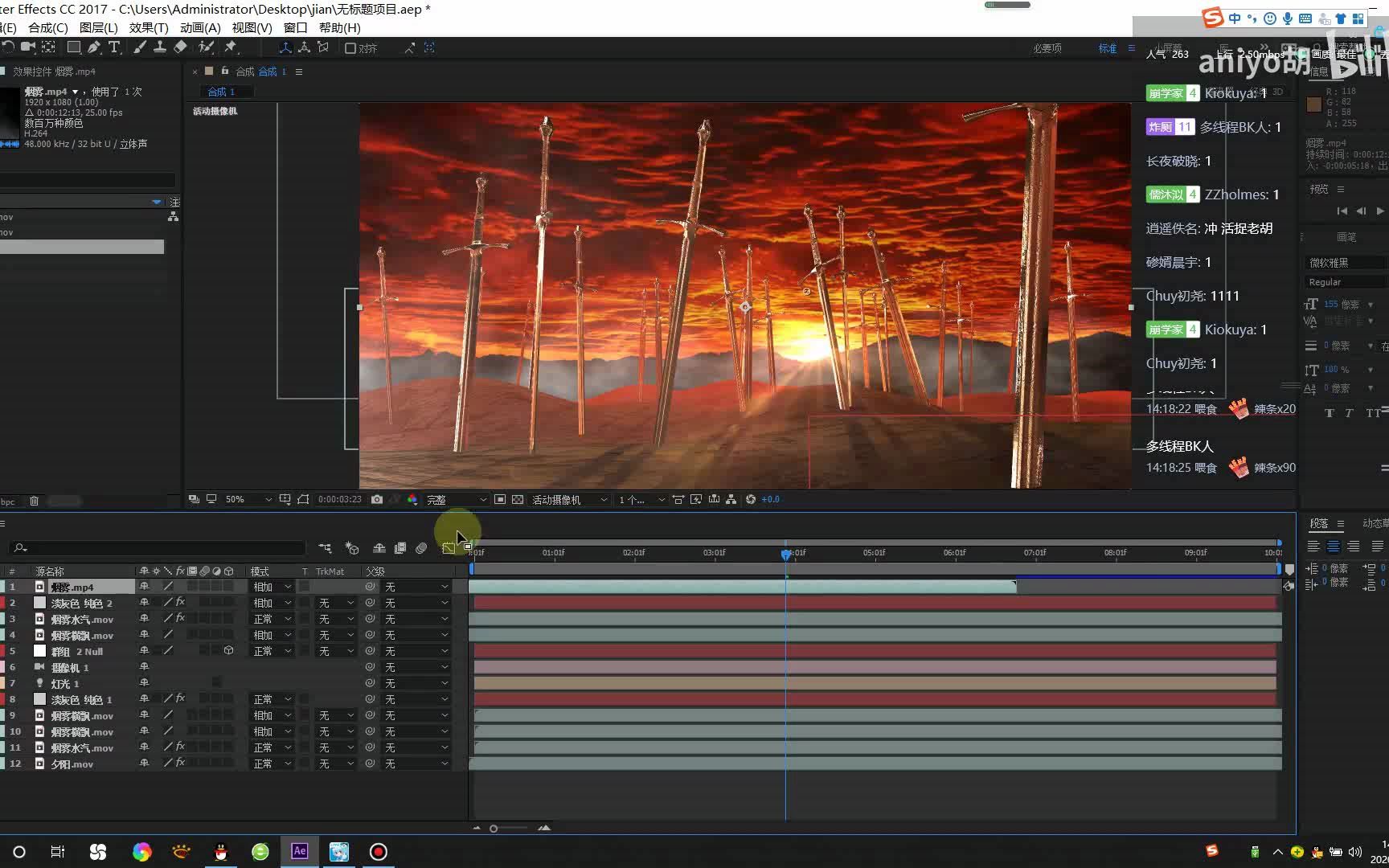
Task: Open blend mode dropdown for 烟雾.mp4 layer
Action: 272,587
